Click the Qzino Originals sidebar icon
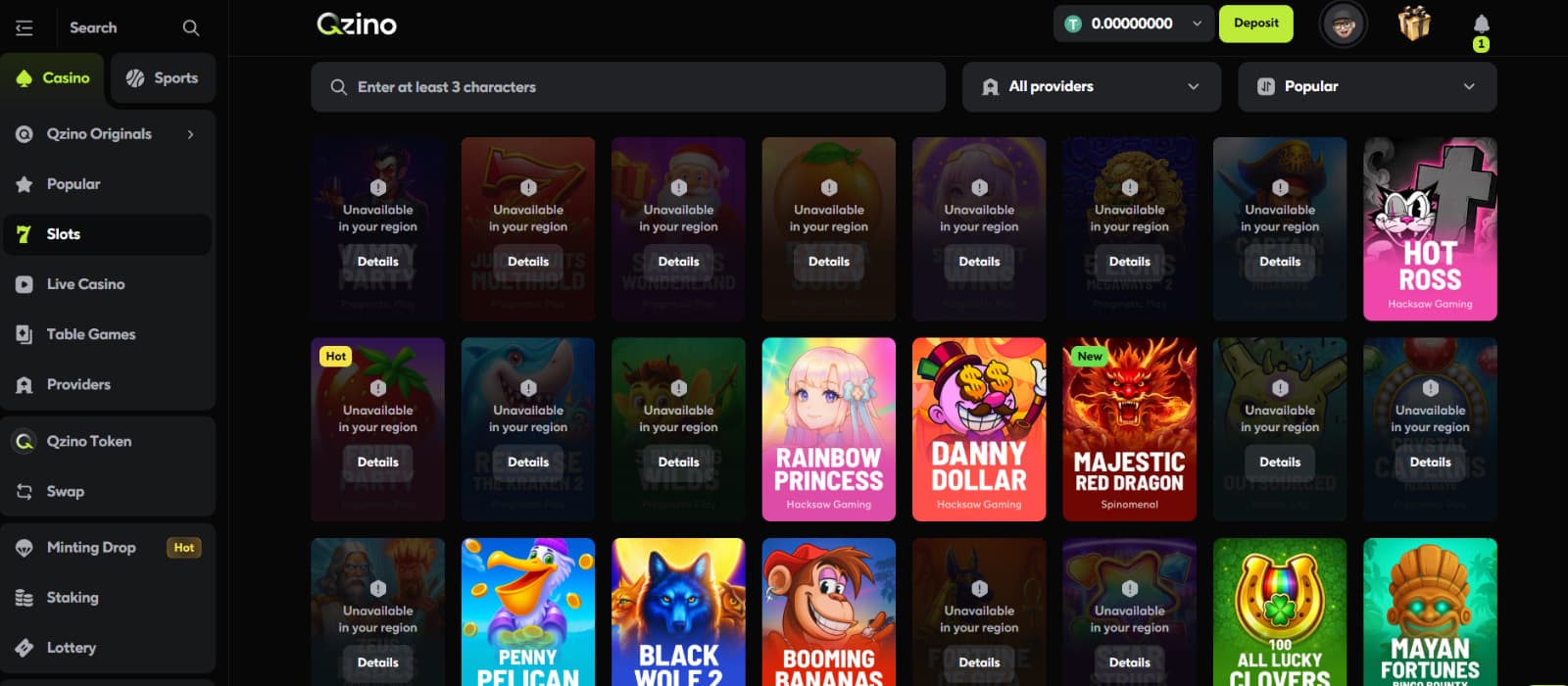 coord(24,134)
